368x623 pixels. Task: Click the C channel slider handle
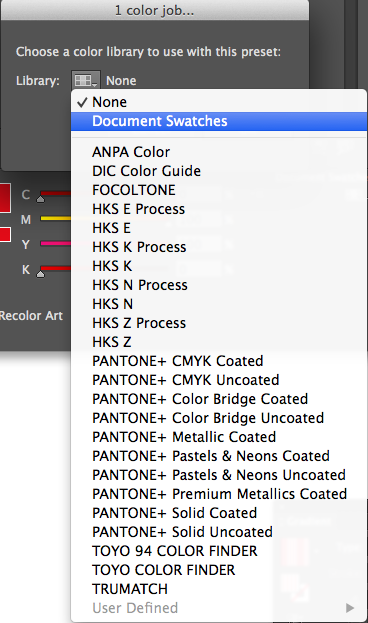41,199
